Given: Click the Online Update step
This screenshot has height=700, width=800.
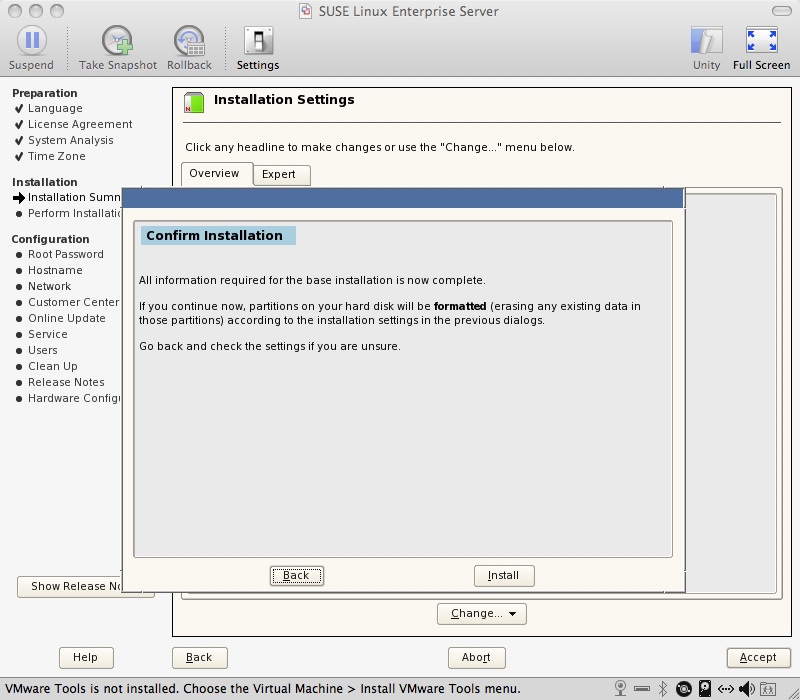Looking at the screenshot, I should click(67, 318).
